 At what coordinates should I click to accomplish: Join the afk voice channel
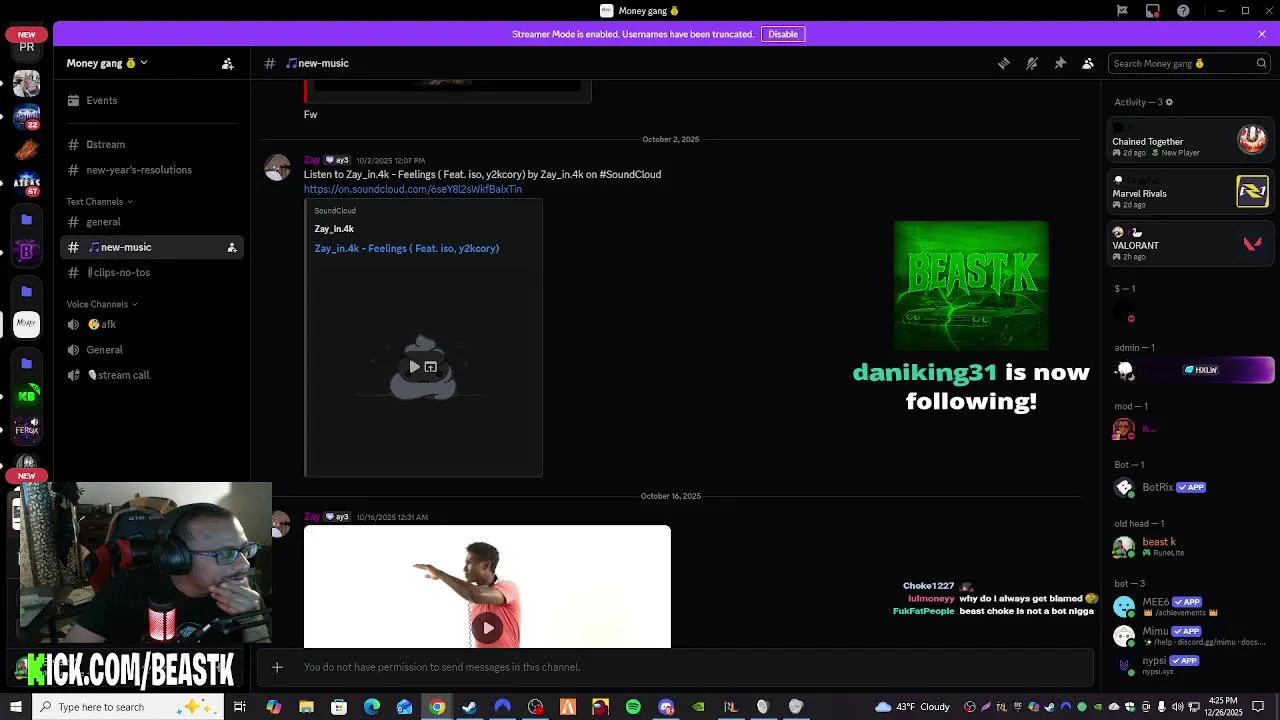coord(151,324)
